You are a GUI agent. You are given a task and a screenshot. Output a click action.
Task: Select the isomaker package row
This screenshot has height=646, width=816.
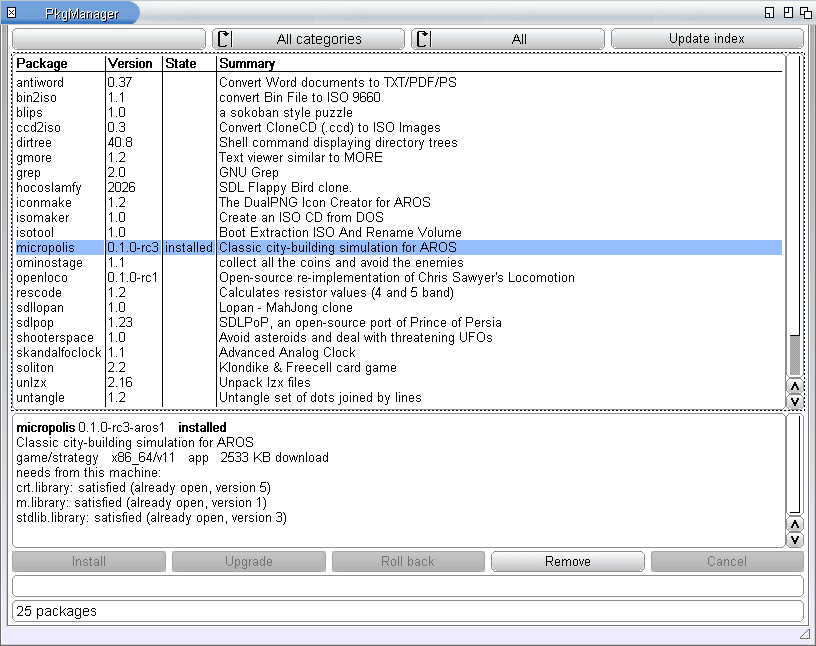click(x=399, y=218)
